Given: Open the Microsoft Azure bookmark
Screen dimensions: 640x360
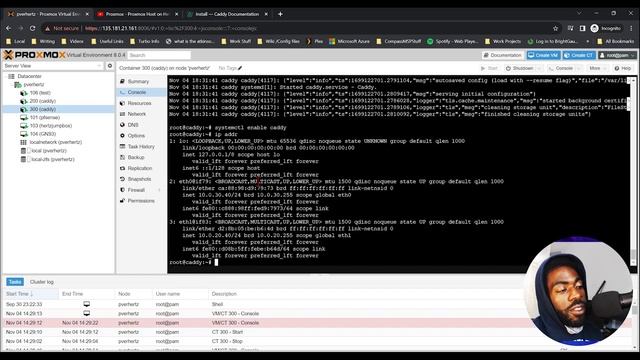Looking at the screenshot, I should [x=350, y=41].
